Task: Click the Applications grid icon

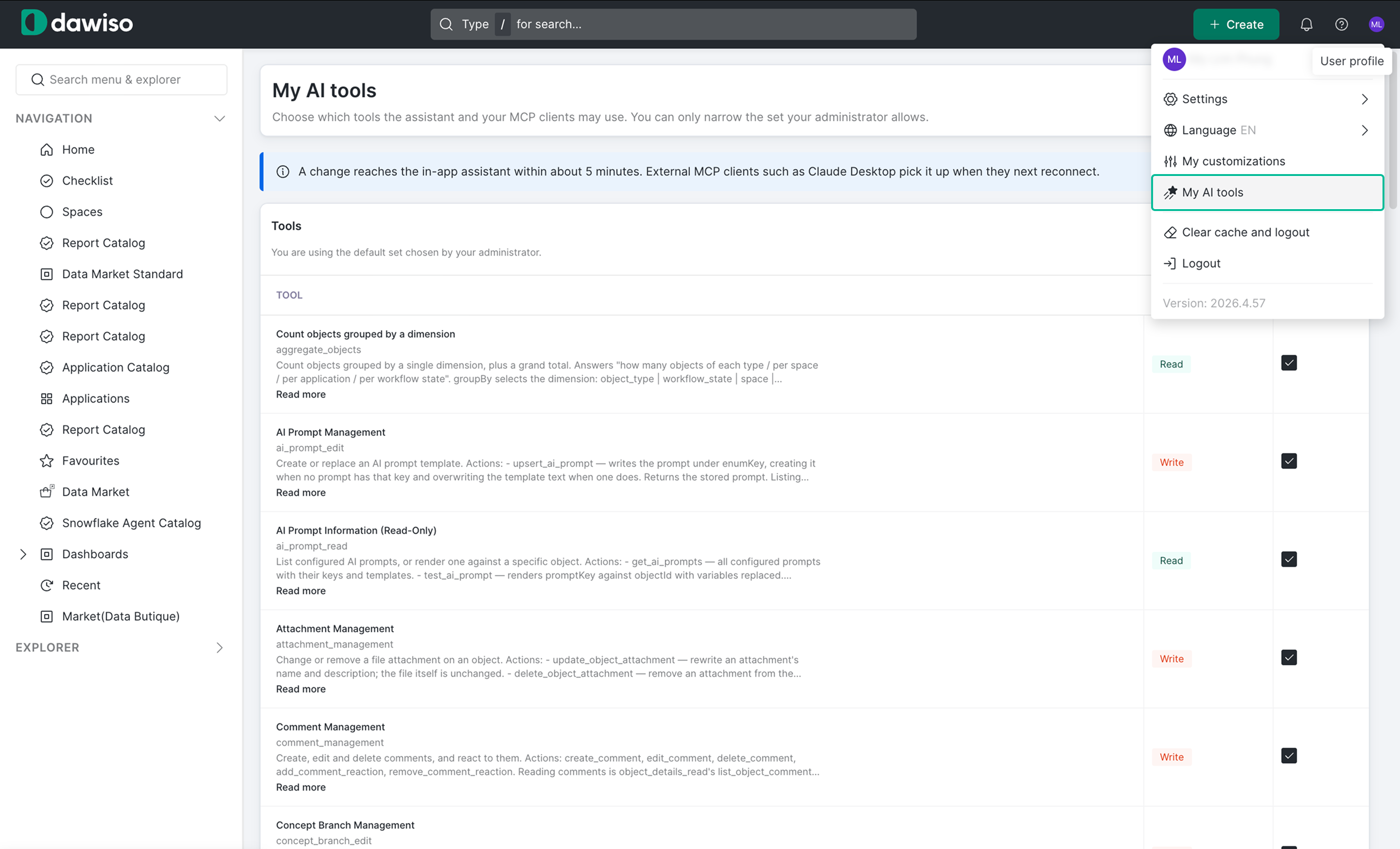Action: click(x=47, y=398)
